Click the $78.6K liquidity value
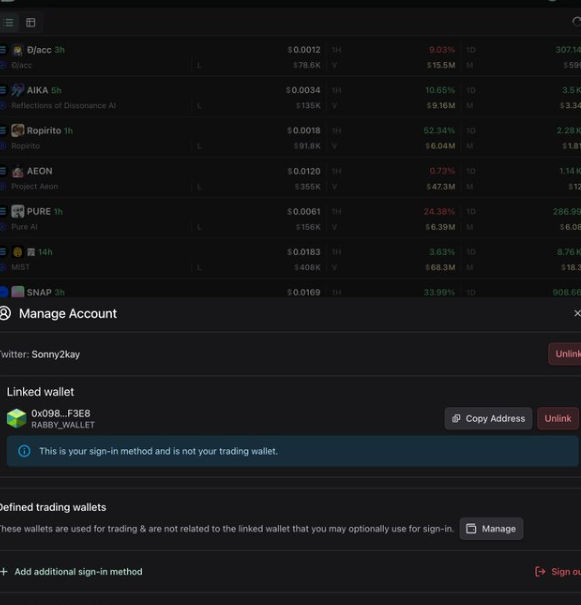The width and height of the screenshot is (581, 605). click(x=307, y=66)
